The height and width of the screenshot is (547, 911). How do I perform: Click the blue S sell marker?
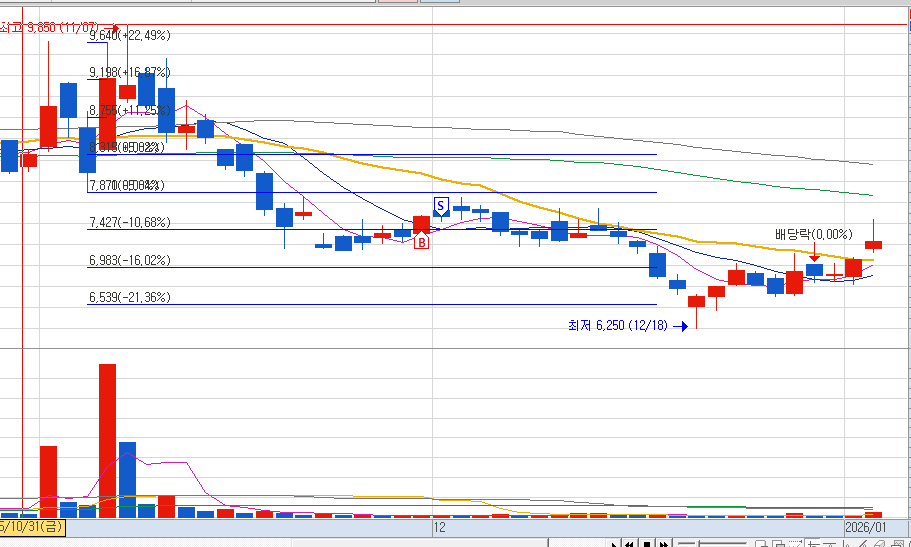[x=441, y=205]
